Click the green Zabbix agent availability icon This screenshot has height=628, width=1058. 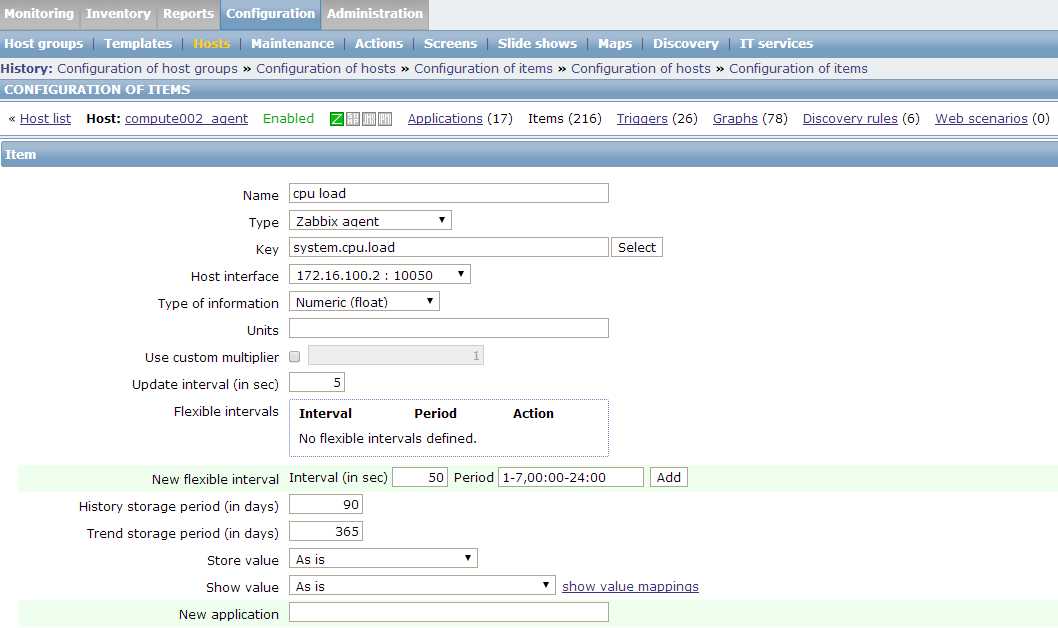(337, 119)
